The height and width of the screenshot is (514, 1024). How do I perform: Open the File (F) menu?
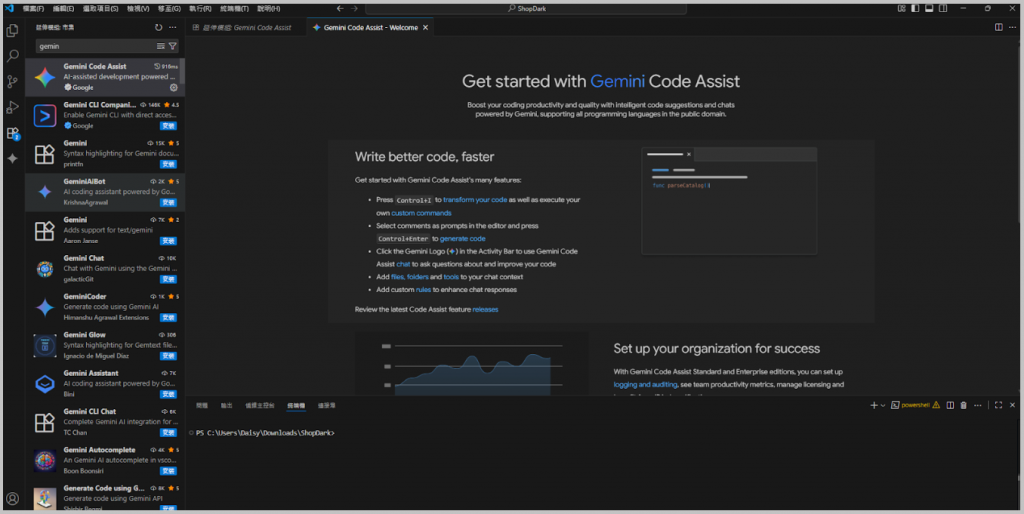[33, 8]
